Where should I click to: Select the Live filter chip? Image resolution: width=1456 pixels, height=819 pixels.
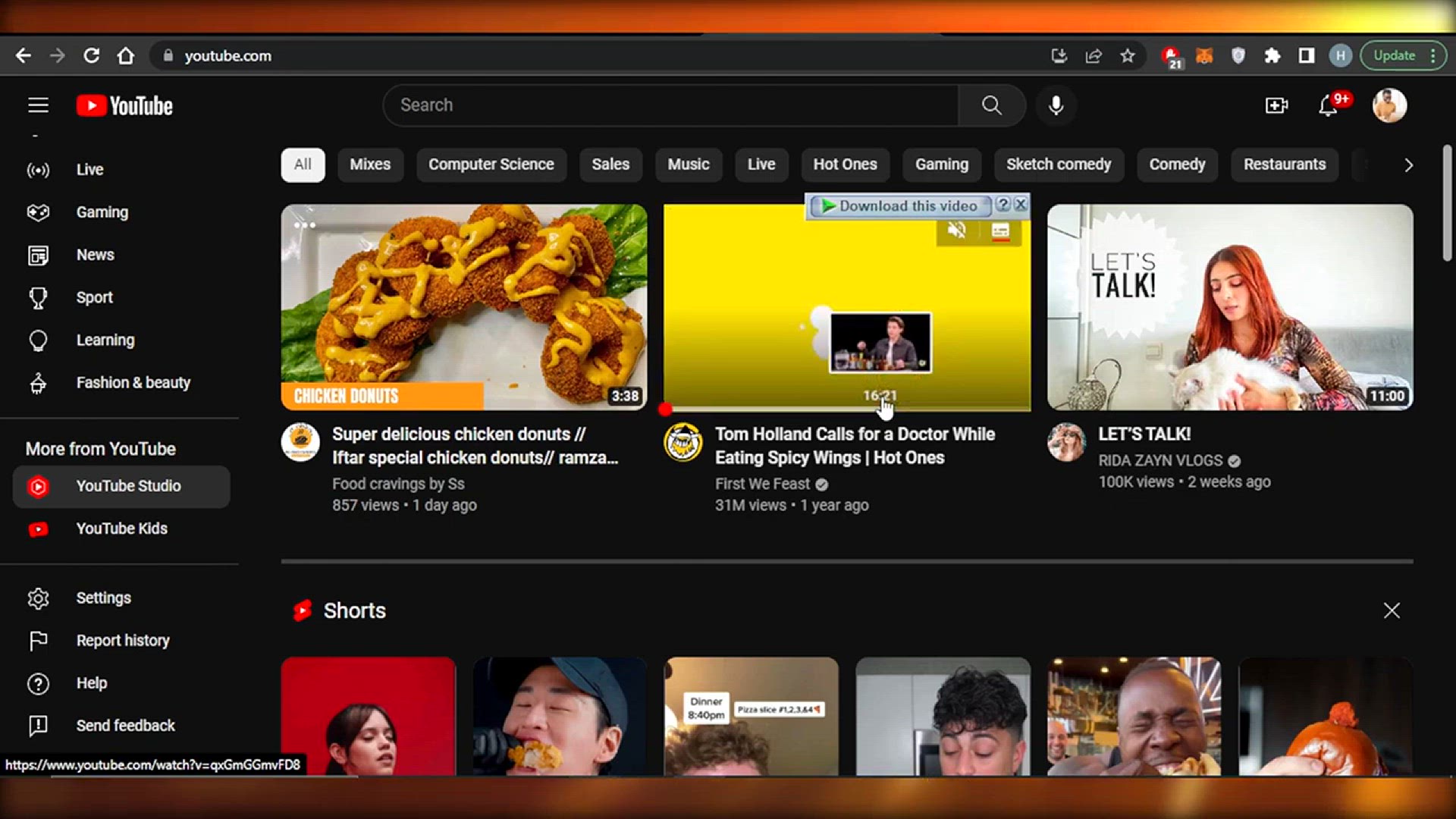(x=761, y=165)
